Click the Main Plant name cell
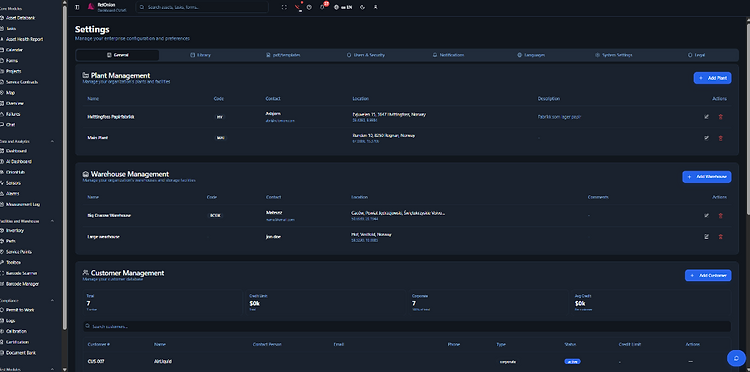750x372 pixels. click(98, 138)
